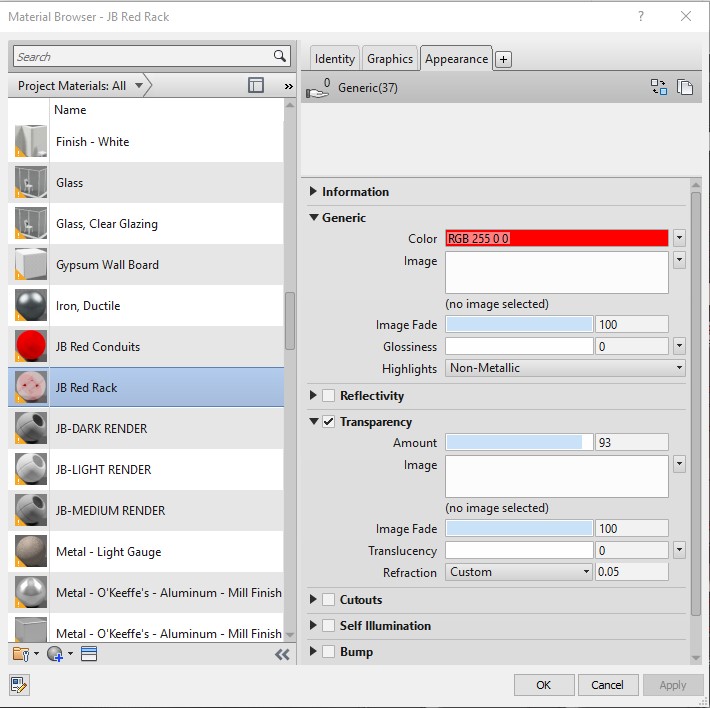
Task: Enable the Reflectivity checkbox
Action: click(328, 396)
